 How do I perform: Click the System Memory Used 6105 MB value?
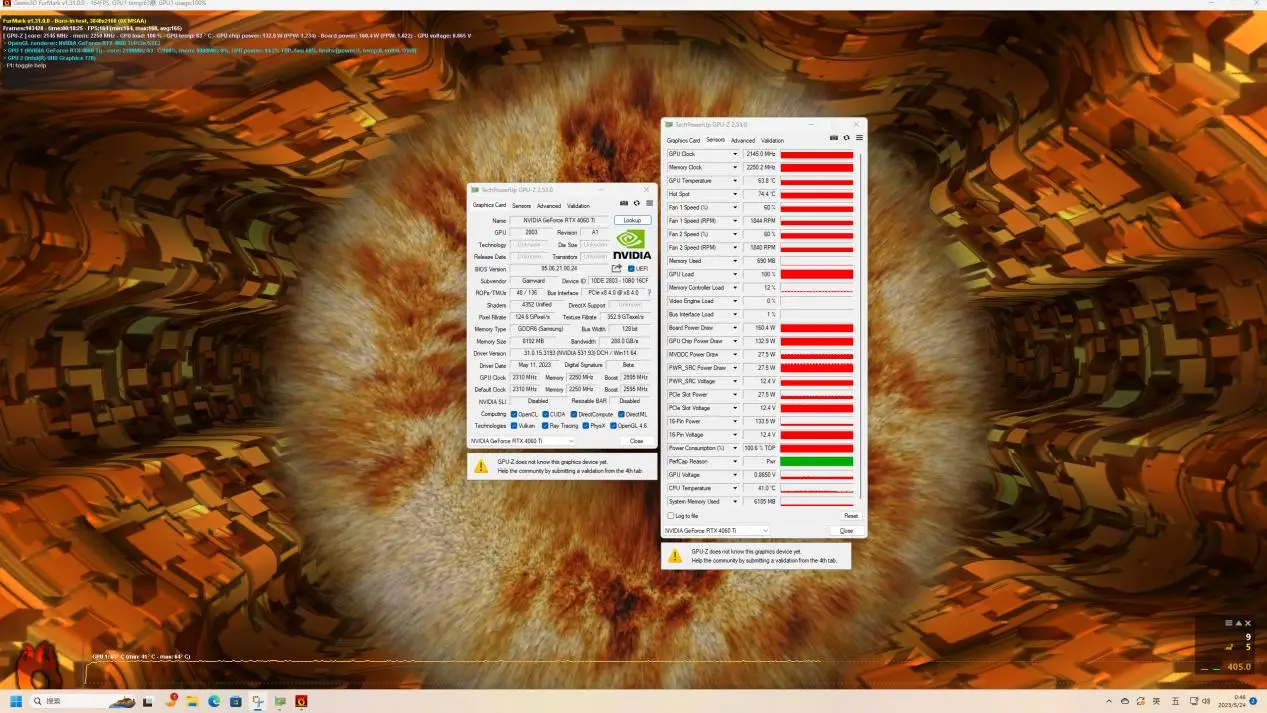(x=760, y=501)
